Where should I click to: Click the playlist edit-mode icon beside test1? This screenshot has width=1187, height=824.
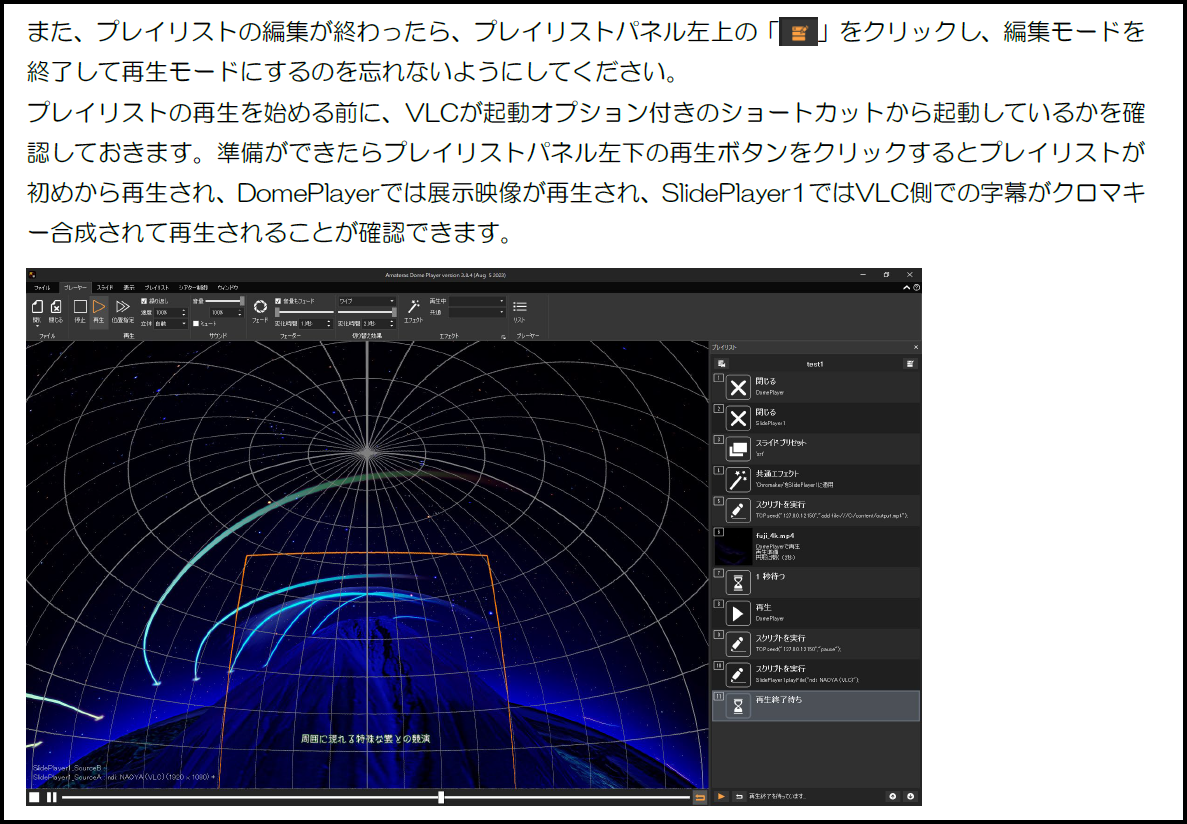click(x=910, y=364)
